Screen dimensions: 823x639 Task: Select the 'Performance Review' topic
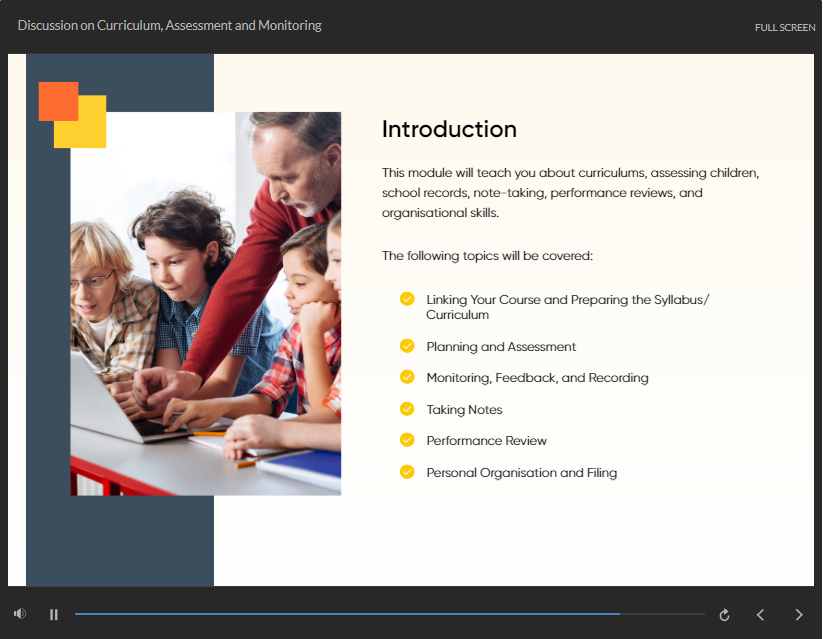click(x=486, y=441)
